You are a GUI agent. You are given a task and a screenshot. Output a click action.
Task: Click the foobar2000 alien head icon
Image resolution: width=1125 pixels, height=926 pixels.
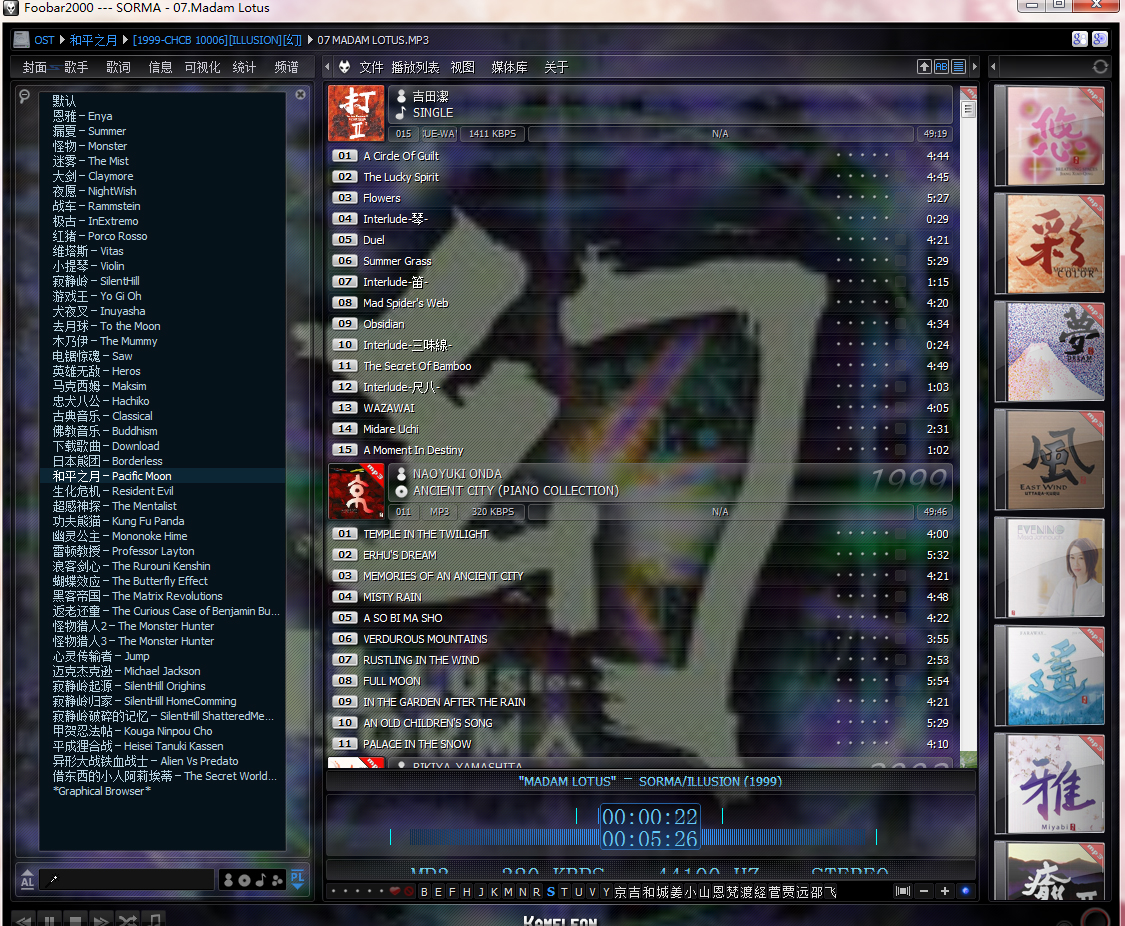pyautogui.click(x=344, y=67)
